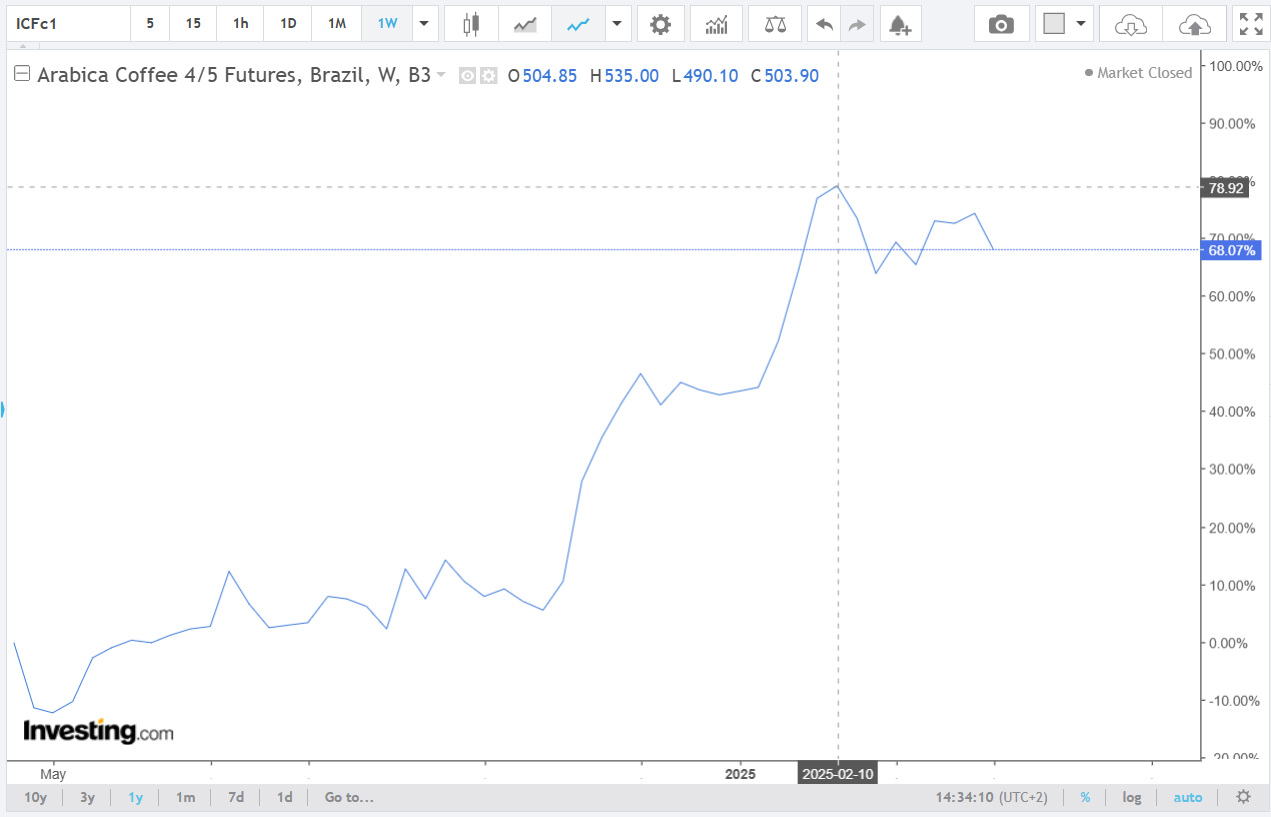Undo the last chart action

824,24
